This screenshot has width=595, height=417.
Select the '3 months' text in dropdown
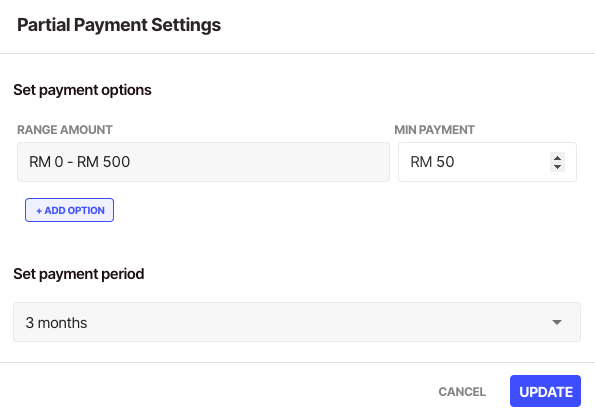coord(56,323)
